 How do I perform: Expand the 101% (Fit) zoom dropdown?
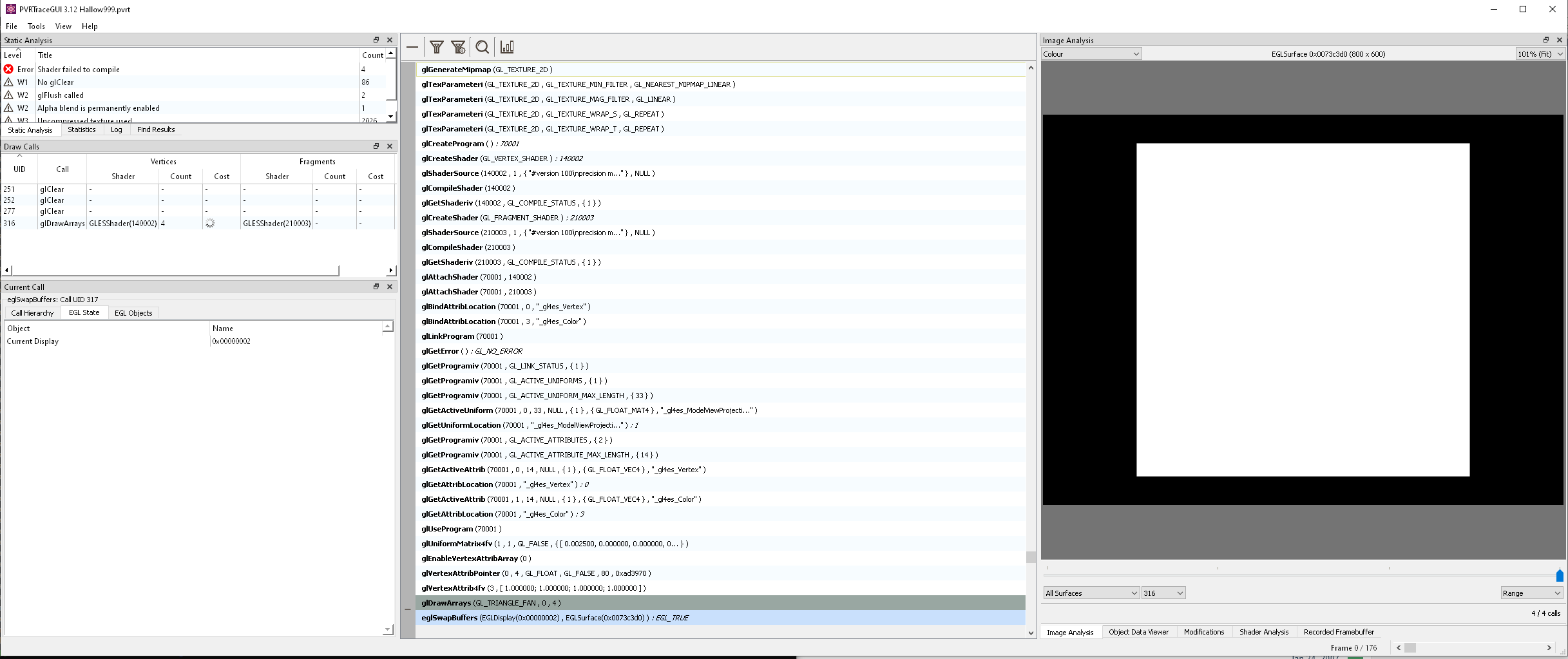click(x=1540, y=54)
